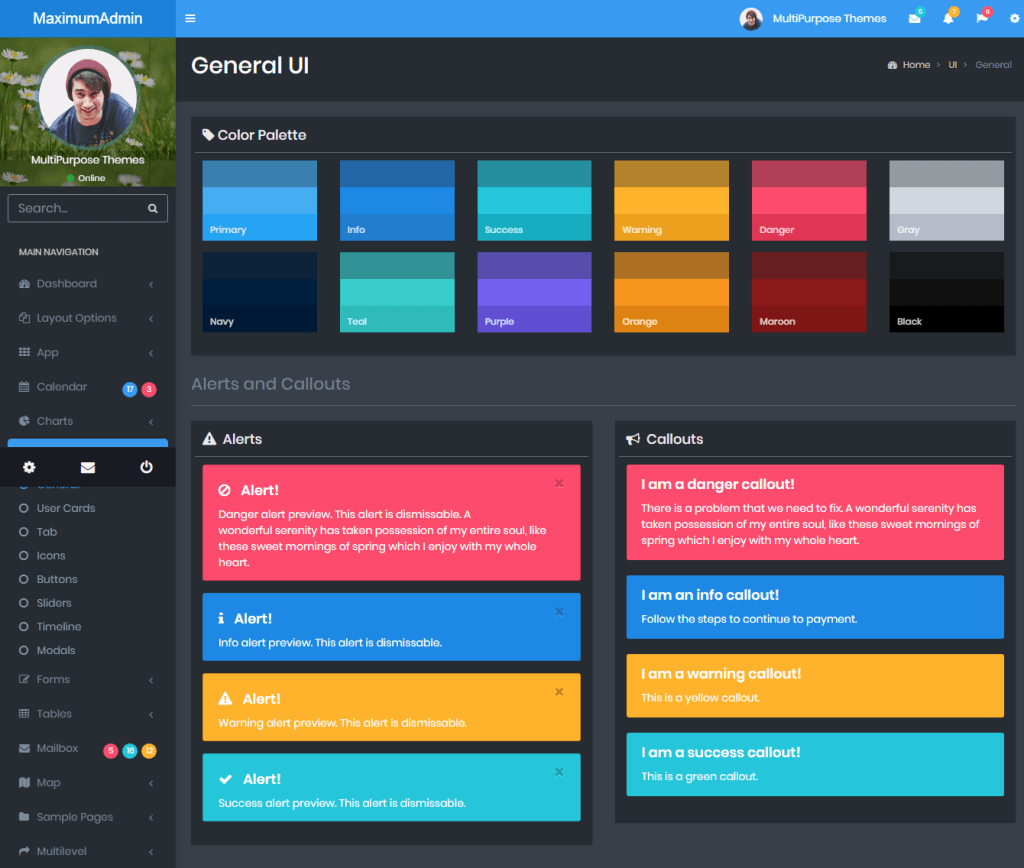This screenshot has height=868, width=1024.
Task: Open the Mailbox navigation label
Action: coord(57,748)
